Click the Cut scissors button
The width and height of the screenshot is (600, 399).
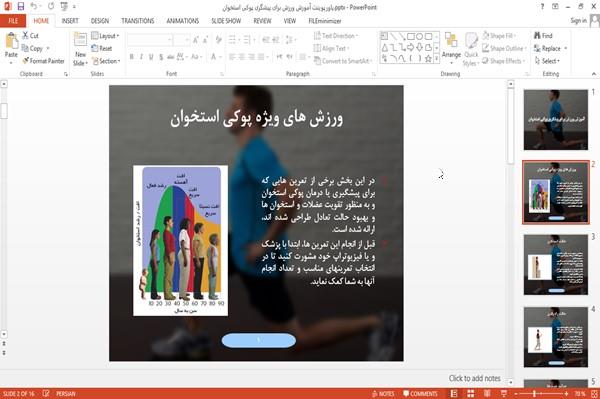click(30, 36)
